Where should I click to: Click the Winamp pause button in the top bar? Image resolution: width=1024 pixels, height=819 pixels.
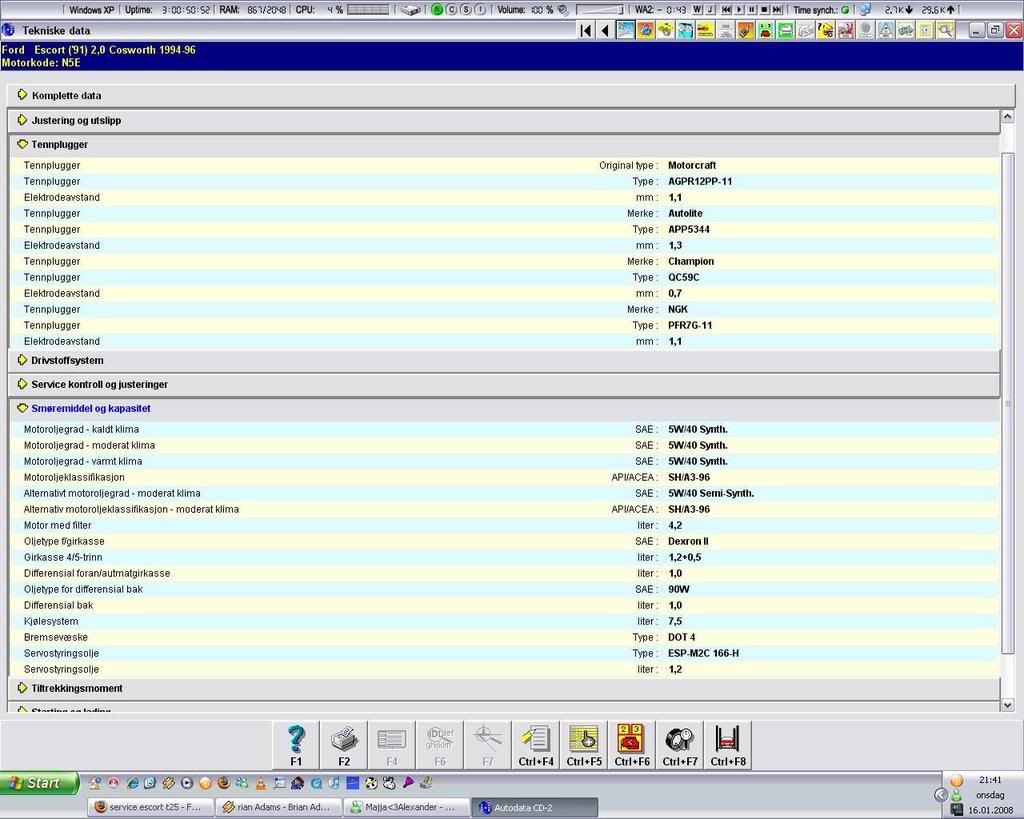pyautogui.click(x=752, y=10)
